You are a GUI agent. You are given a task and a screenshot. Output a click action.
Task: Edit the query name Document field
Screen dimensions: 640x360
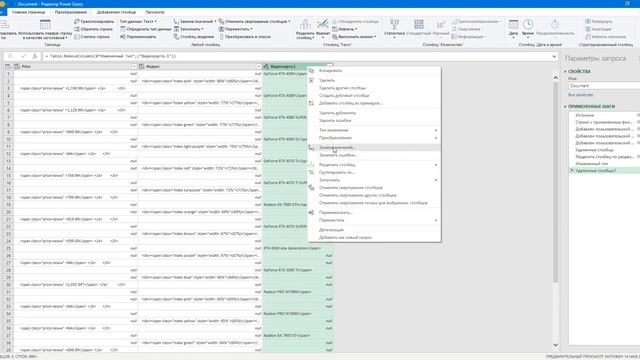pyautogui.click(x=604, y=86)
